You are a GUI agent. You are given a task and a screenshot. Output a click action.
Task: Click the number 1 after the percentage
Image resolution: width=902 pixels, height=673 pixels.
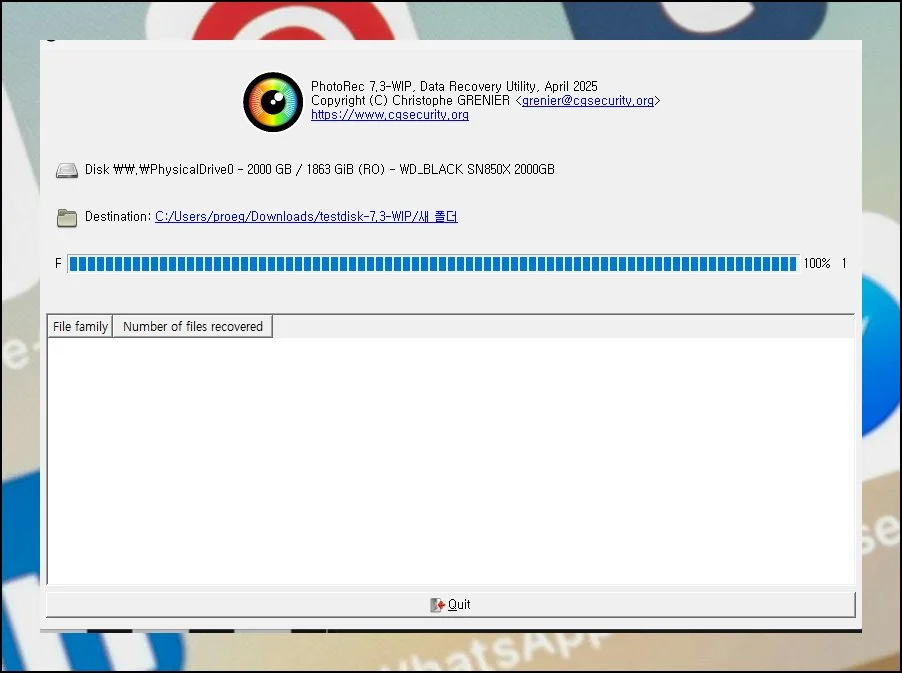click(844, 264)
